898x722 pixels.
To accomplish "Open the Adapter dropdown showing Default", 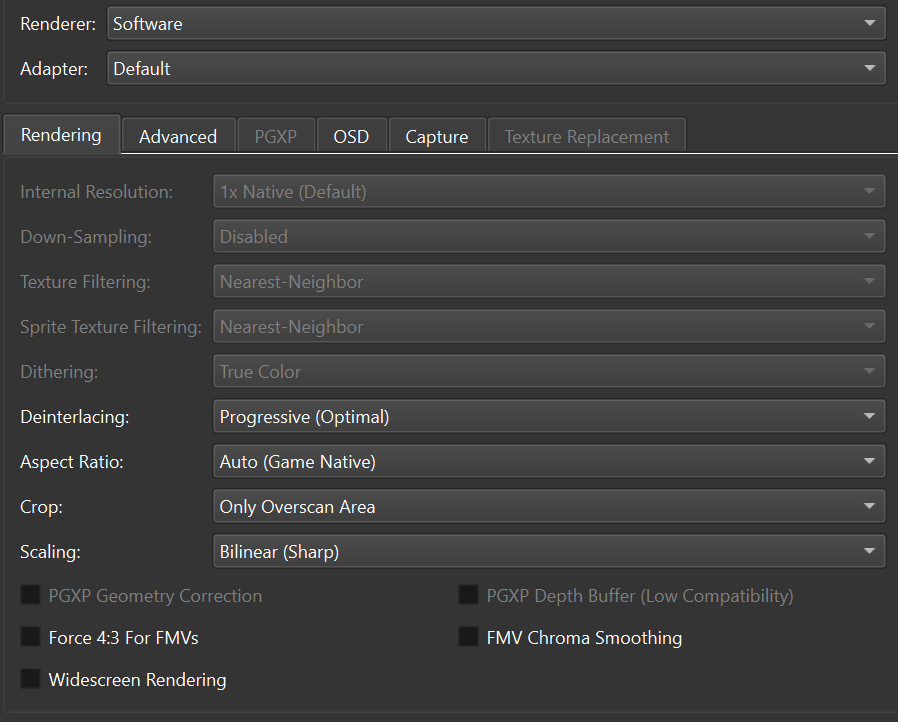I will click(496, 68).
